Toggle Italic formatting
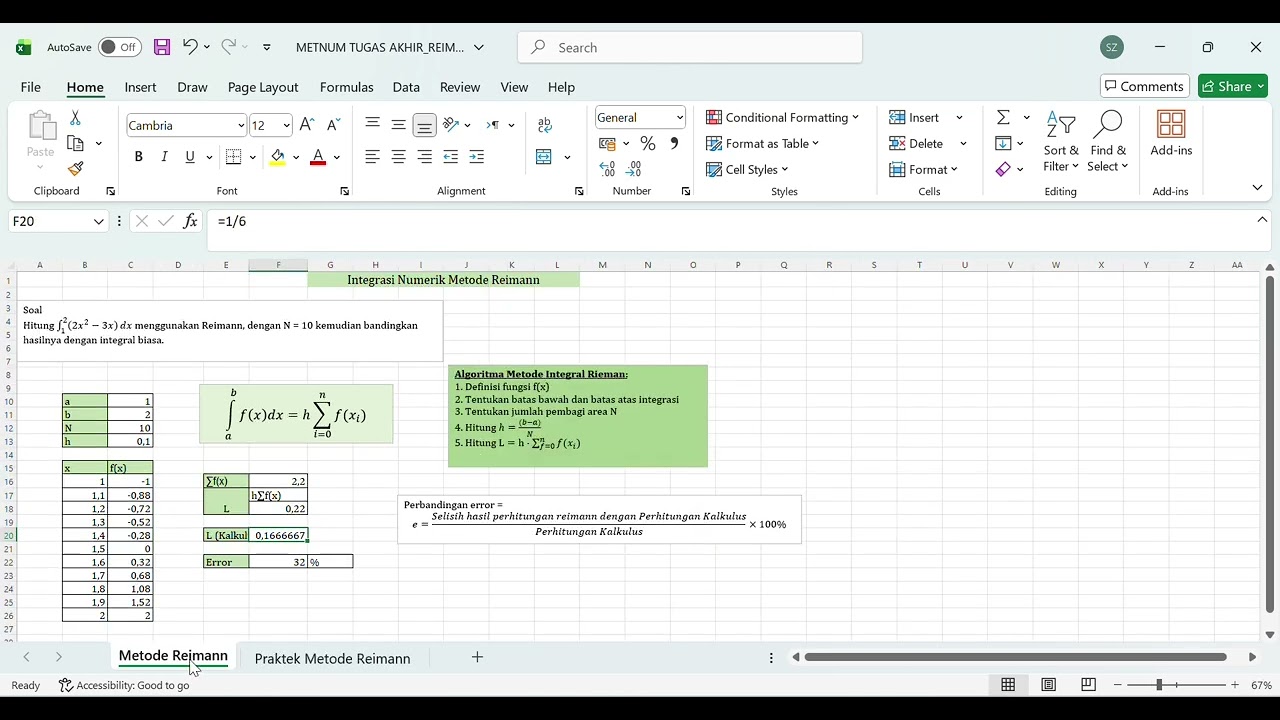The width and height of the screenshot is (1280, 720). (x=164, y=157)
